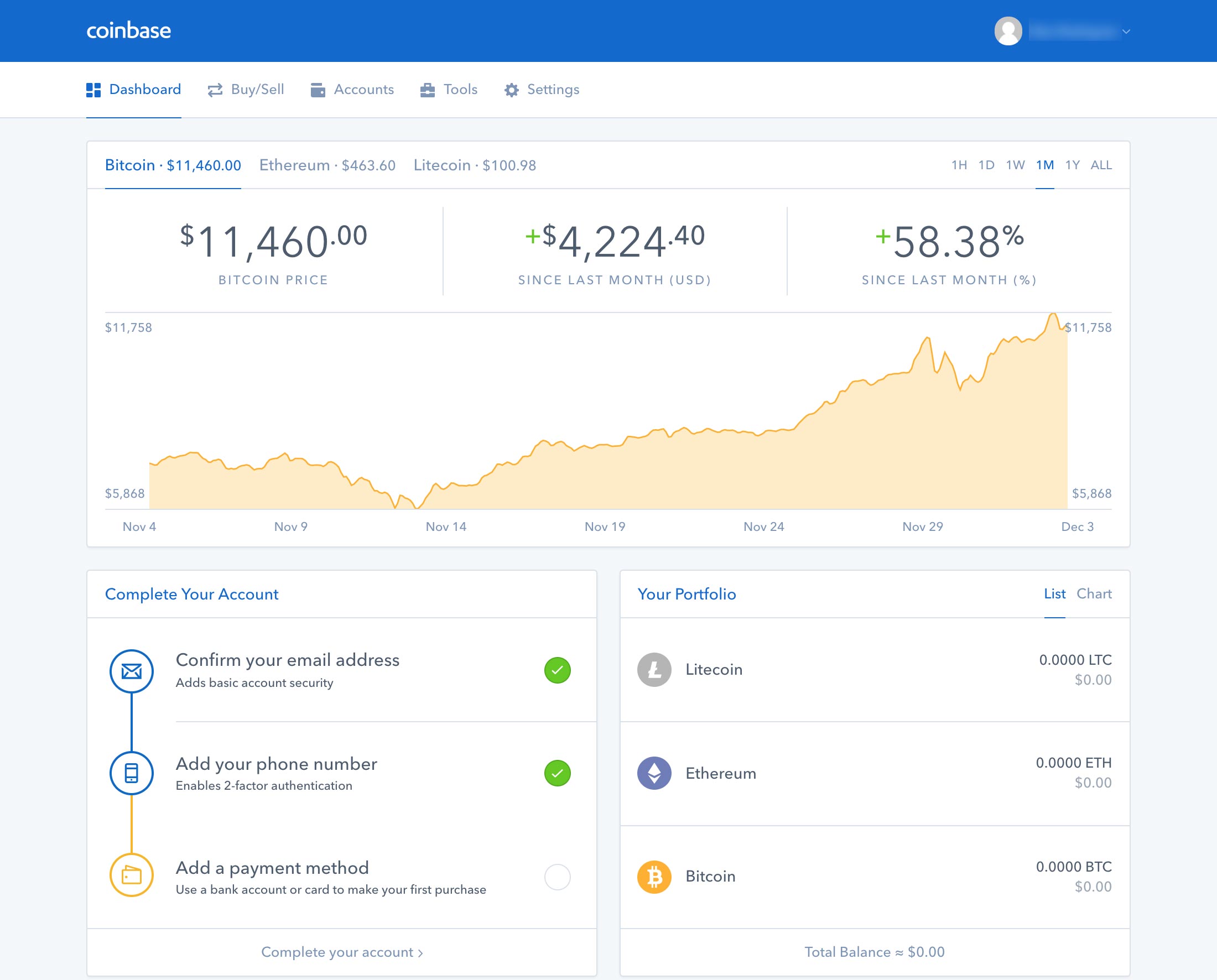The height and width of the screenshot is (980, 1217).
Task: Click the 0.0000 BTC balance
Action: tap(1074, 867)
